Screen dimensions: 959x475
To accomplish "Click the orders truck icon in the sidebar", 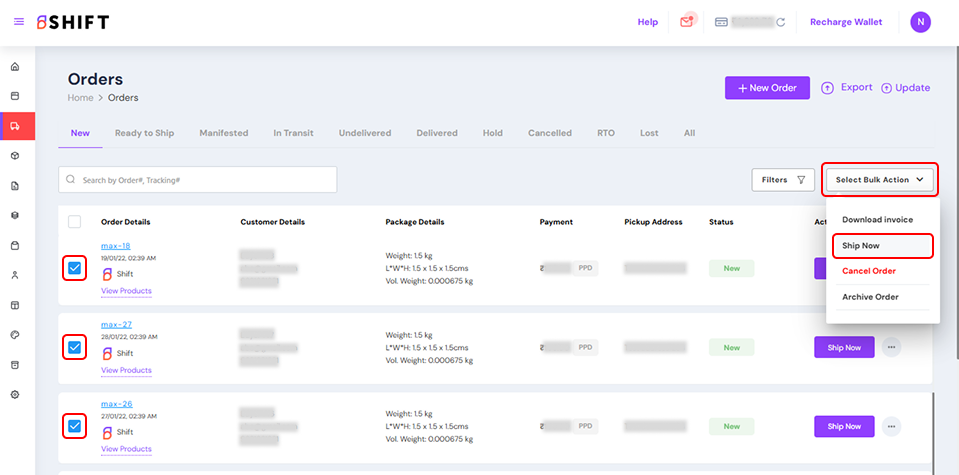I will tap(15, 126).
